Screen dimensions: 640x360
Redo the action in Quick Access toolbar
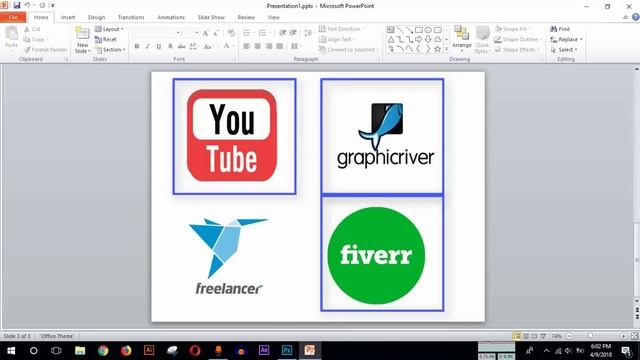42,5
